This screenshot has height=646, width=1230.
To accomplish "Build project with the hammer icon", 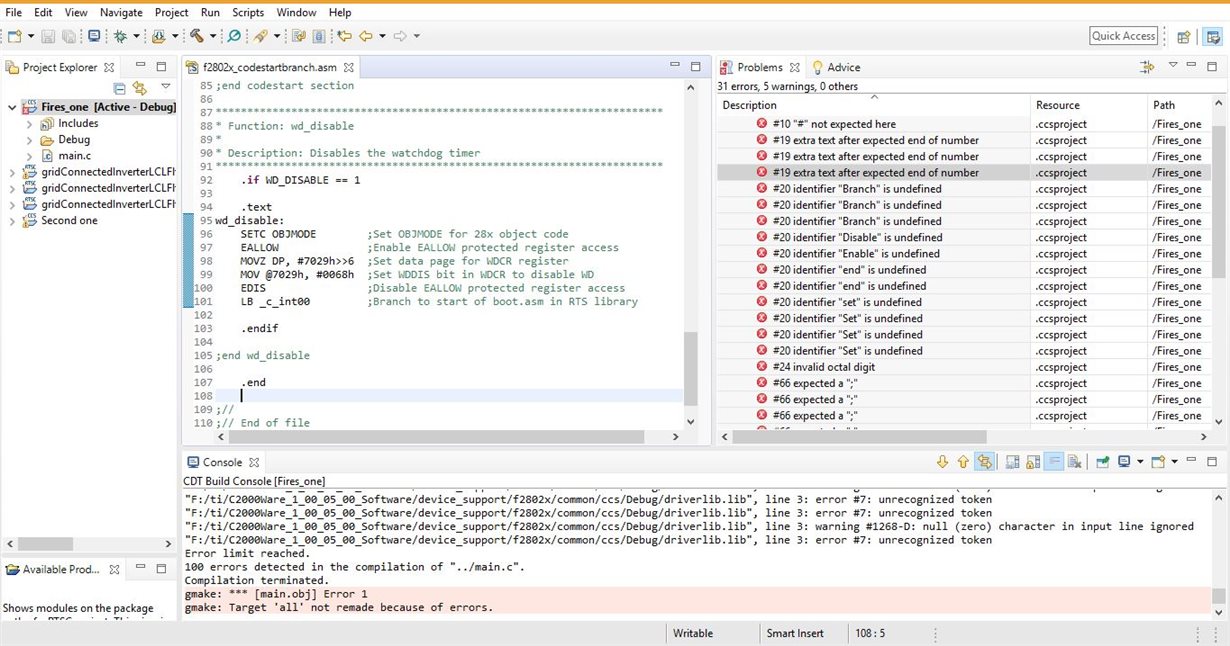I will pos(196,36).
